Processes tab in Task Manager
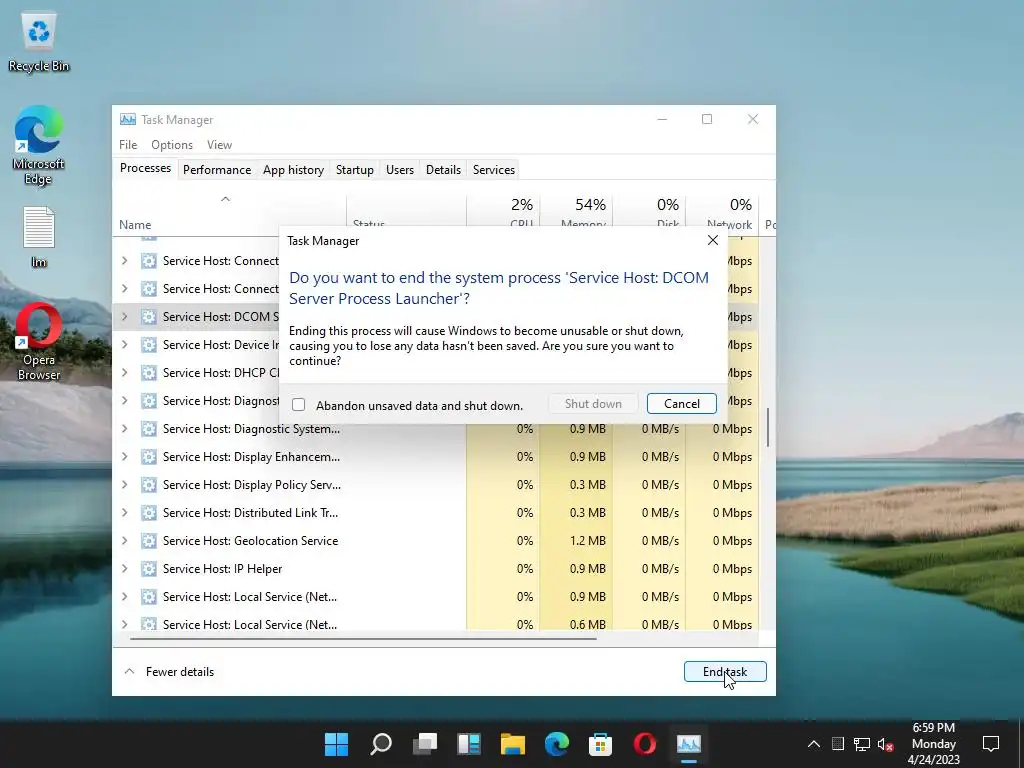Screen dimensions: 1024x768 click(x=145, y=168)
